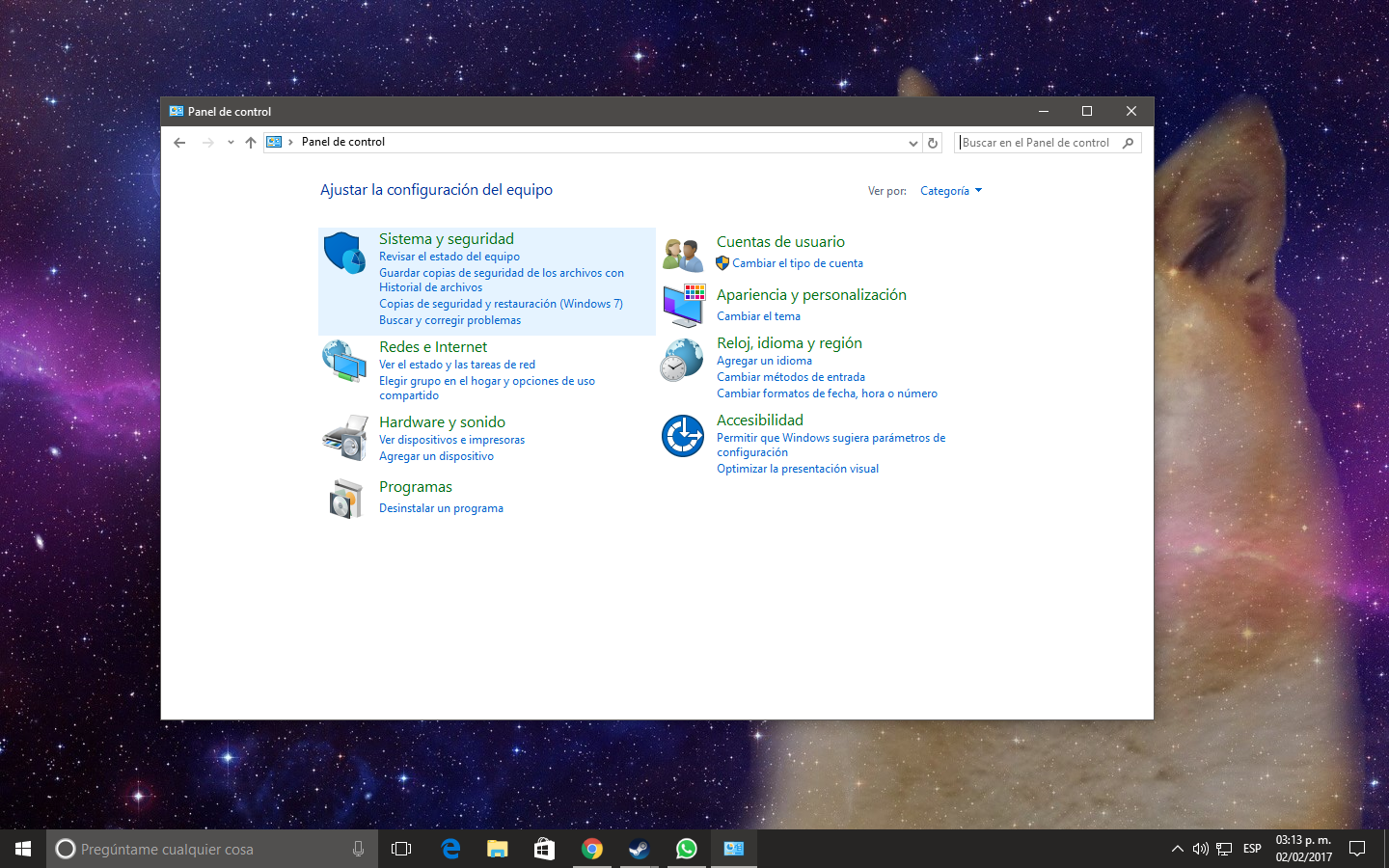Click the Buscar en el Panel de control field
This screenshot has width=1389, height=868.
coord(1048,143)
